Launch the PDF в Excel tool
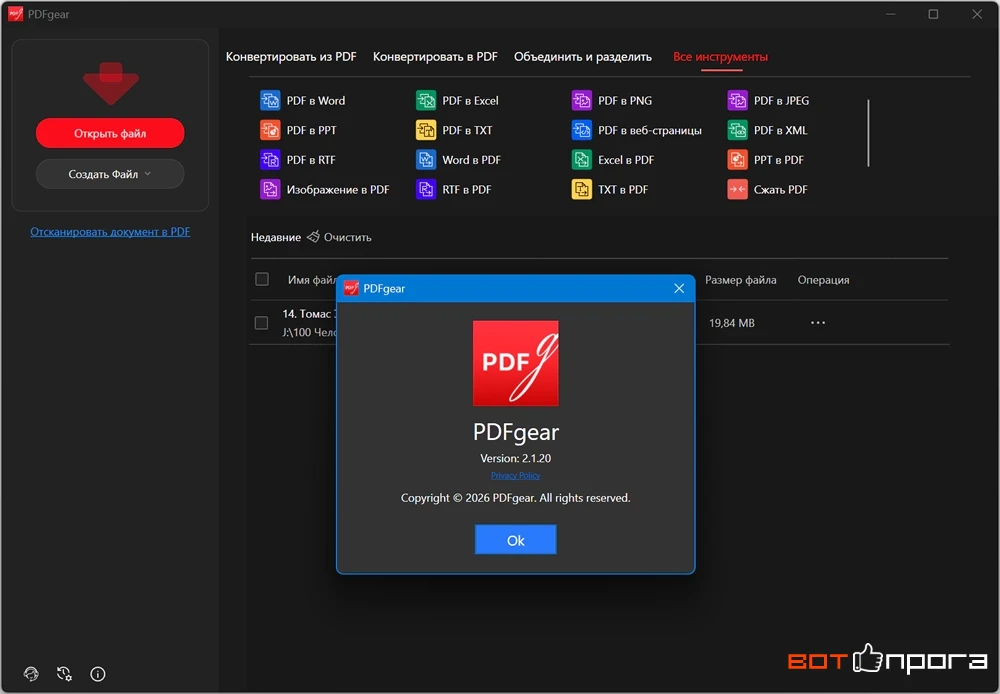1000x694 pixels. (457, 100)
